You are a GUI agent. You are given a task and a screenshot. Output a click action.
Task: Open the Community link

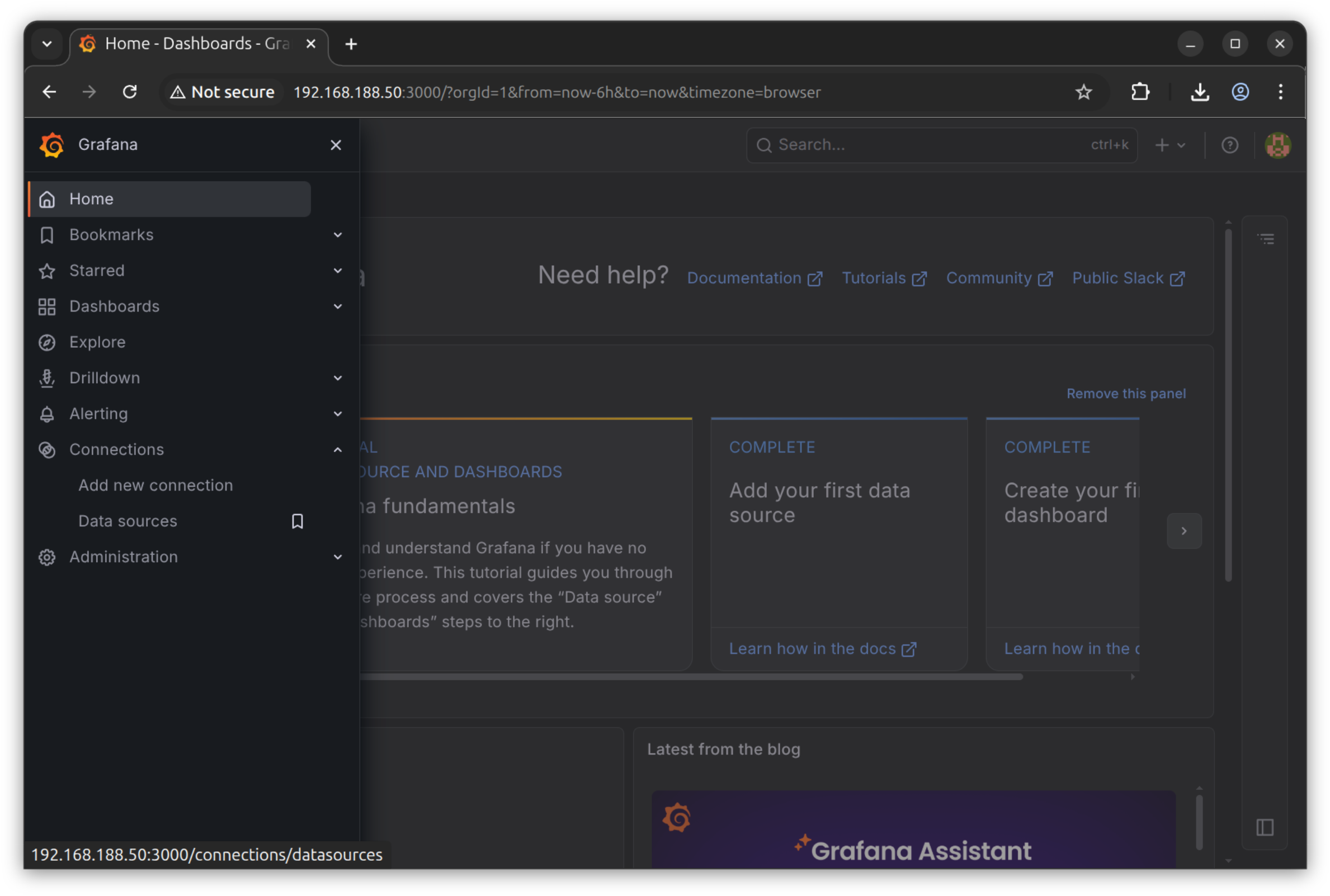999,279
